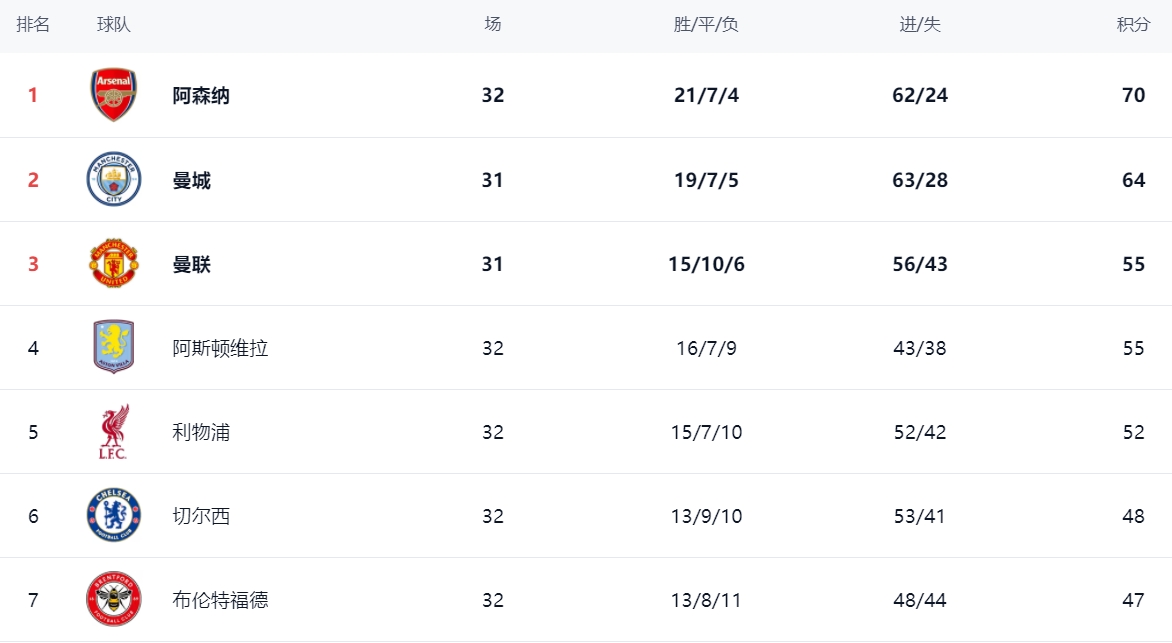Open the 切尔西 team page

pyautogui.click(x=201, y=517)
